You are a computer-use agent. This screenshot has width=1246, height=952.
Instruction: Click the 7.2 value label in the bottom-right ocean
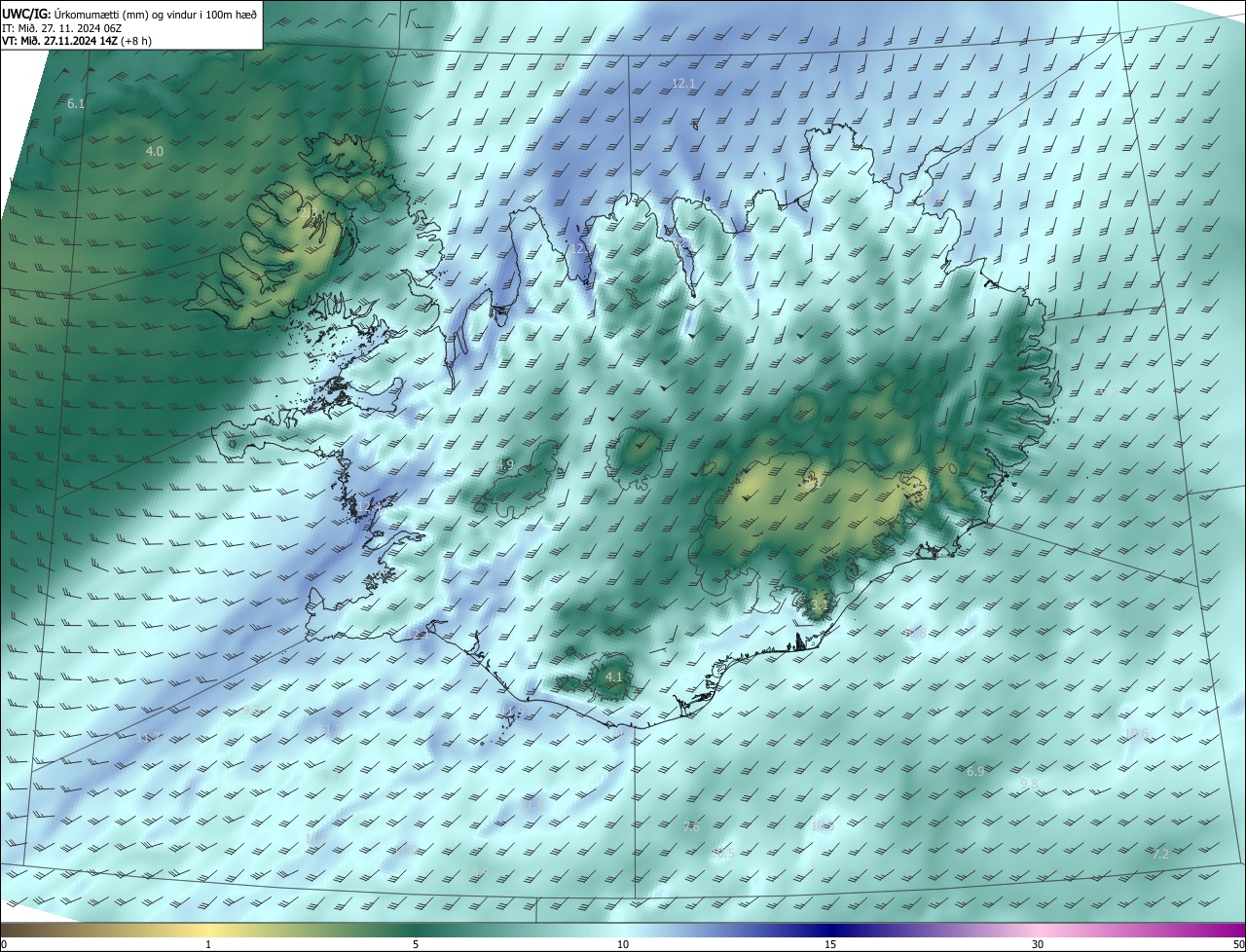point(1160,854)
